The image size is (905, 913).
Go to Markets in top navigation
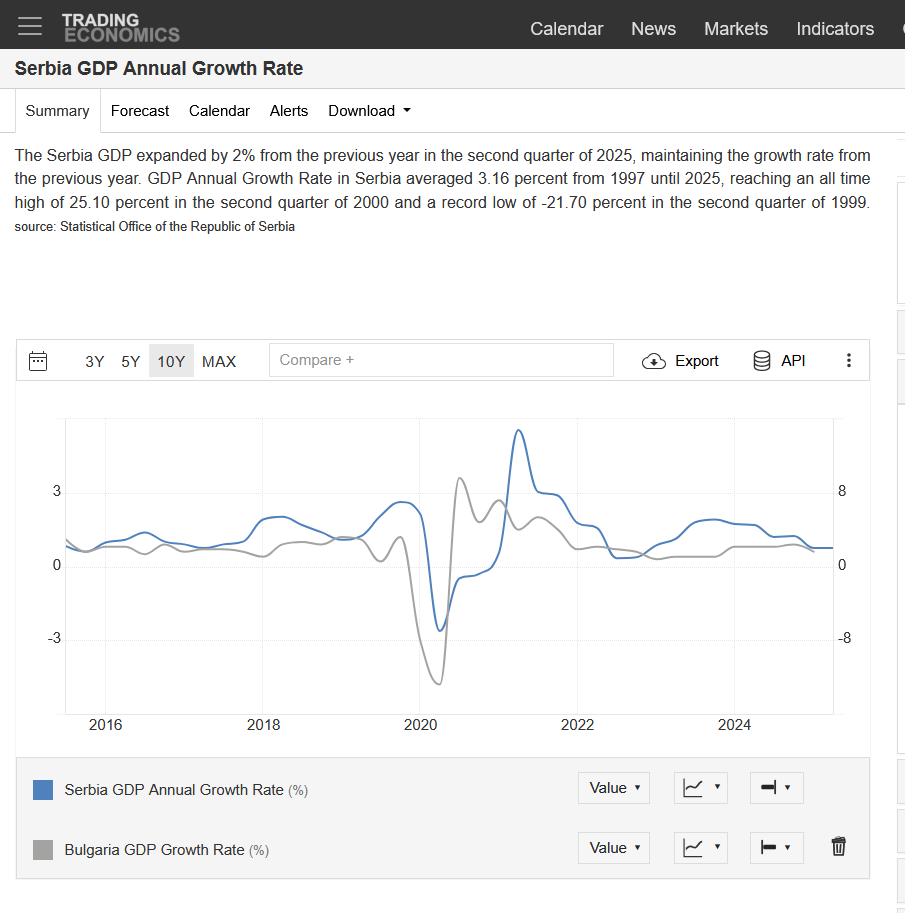tap(736, 29)
